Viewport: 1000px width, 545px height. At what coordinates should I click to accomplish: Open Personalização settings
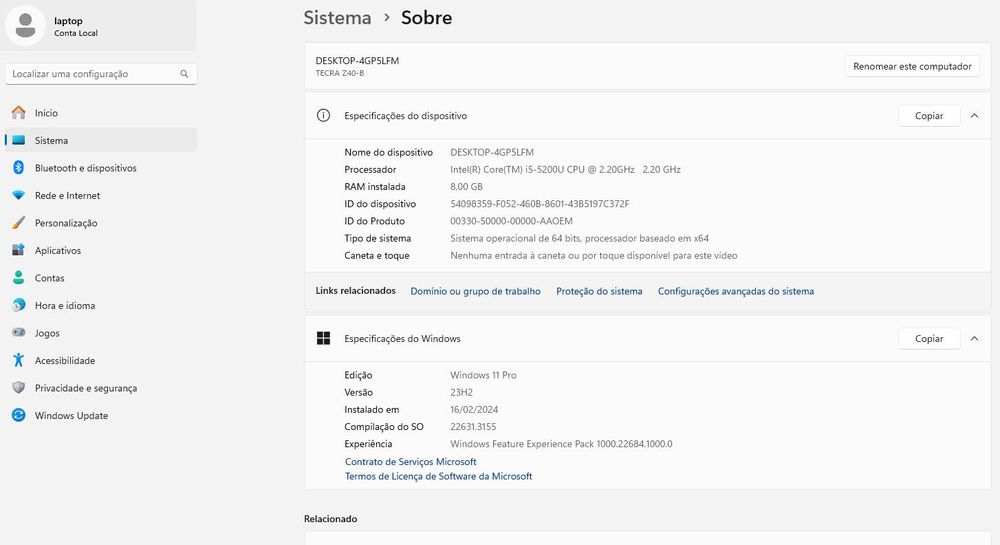coord(101,222)
